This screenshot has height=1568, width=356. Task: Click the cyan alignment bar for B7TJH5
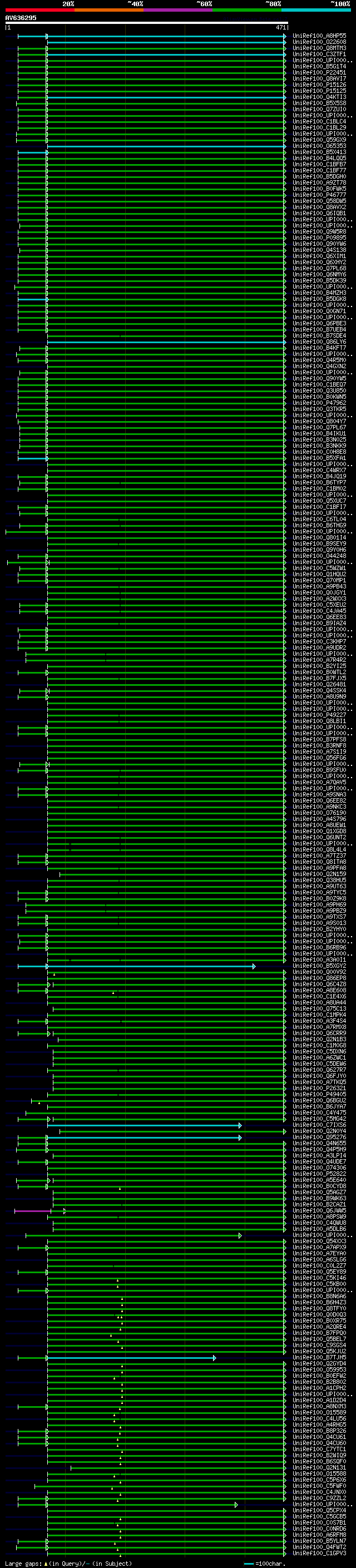tap(131, 1358)
